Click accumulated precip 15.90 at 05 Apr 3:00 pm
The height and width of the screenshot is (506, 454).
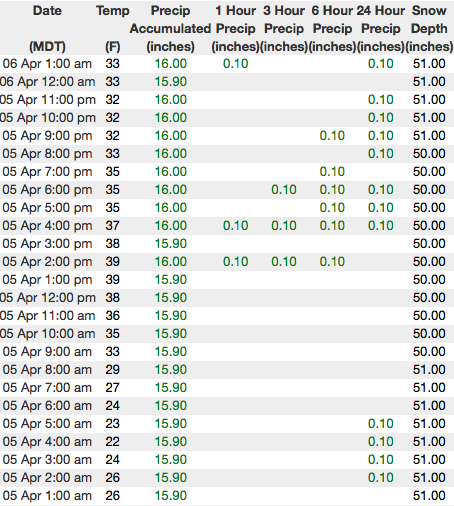click(x=171, y=244)
